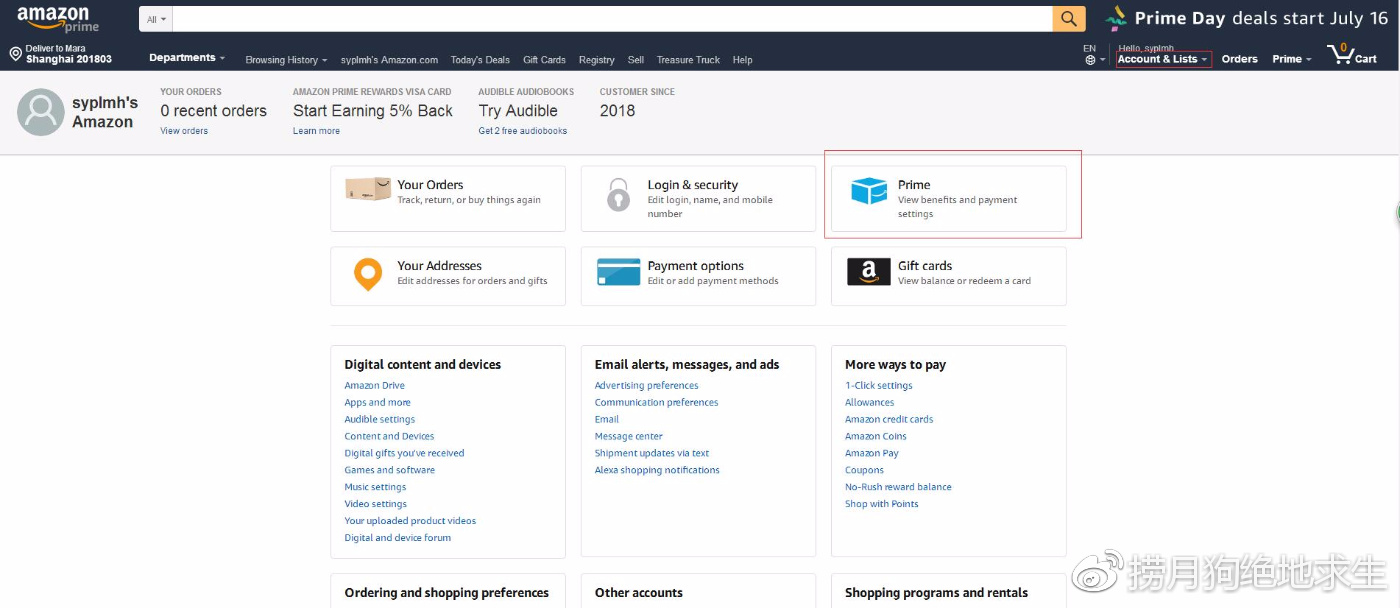
Task: Open the Registry nav item
Action: click(x=596, y=60)
